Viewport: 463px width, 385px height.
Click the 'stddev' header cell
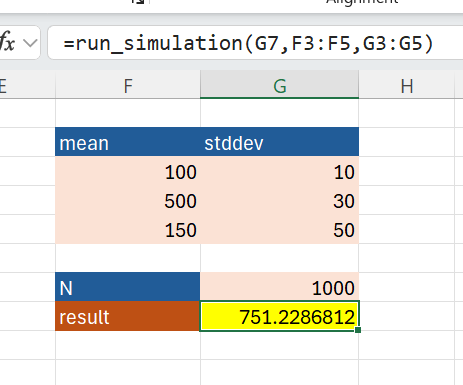pos(280,142)
